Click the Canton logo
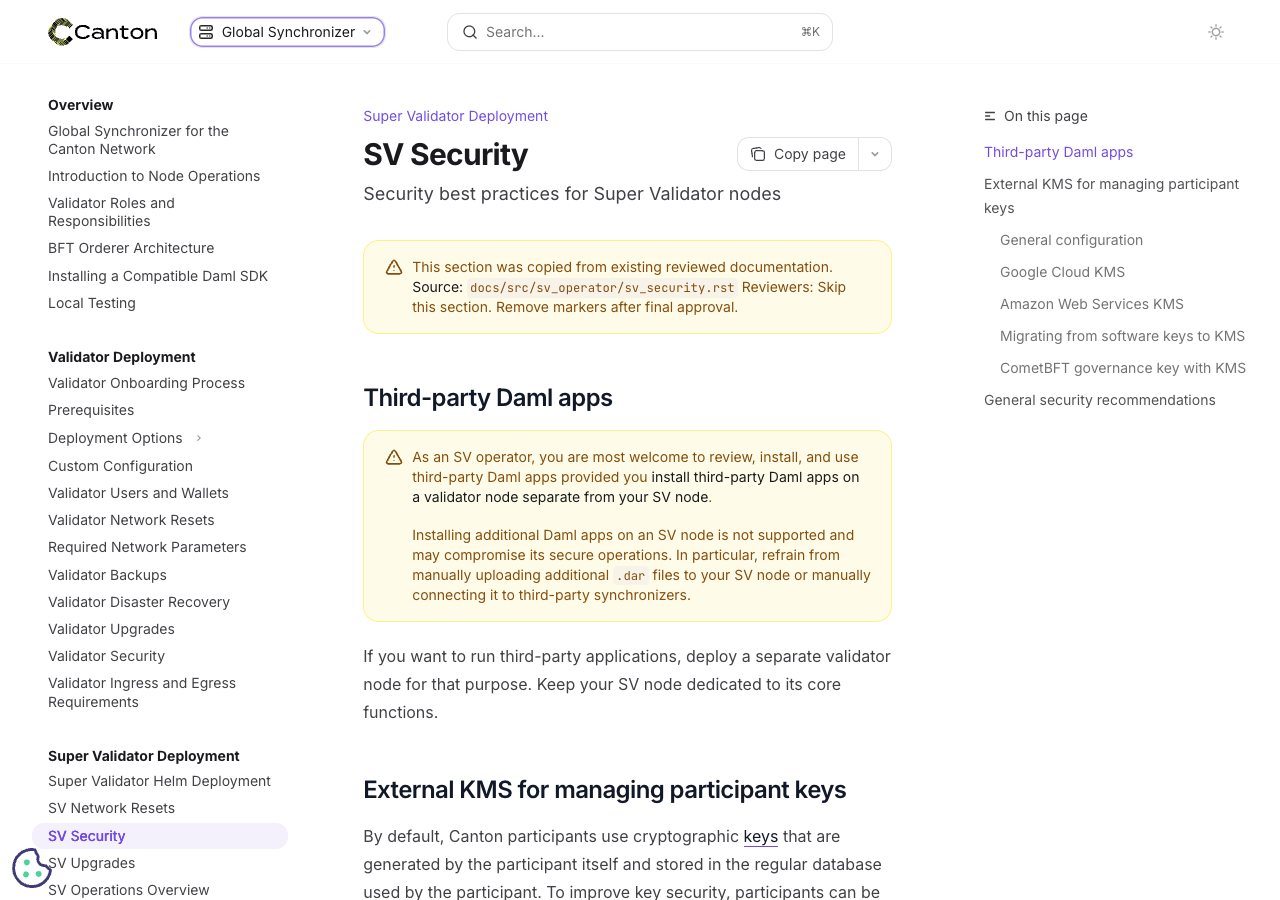The image size is (1280, 900). (x=103, y=32)
